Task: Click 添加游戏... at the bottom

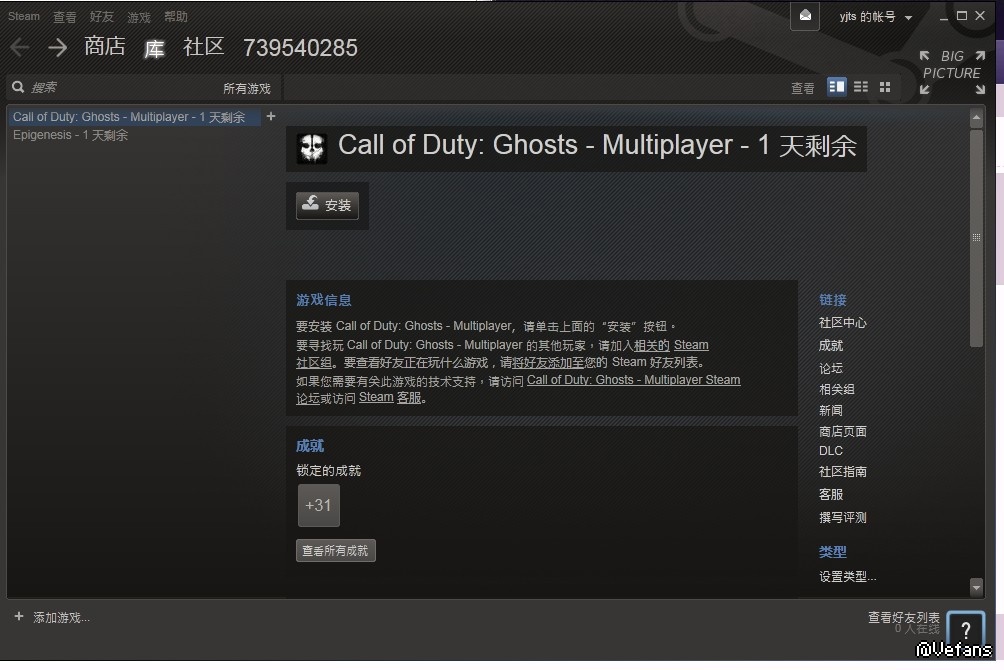Action: coord(61,617)
